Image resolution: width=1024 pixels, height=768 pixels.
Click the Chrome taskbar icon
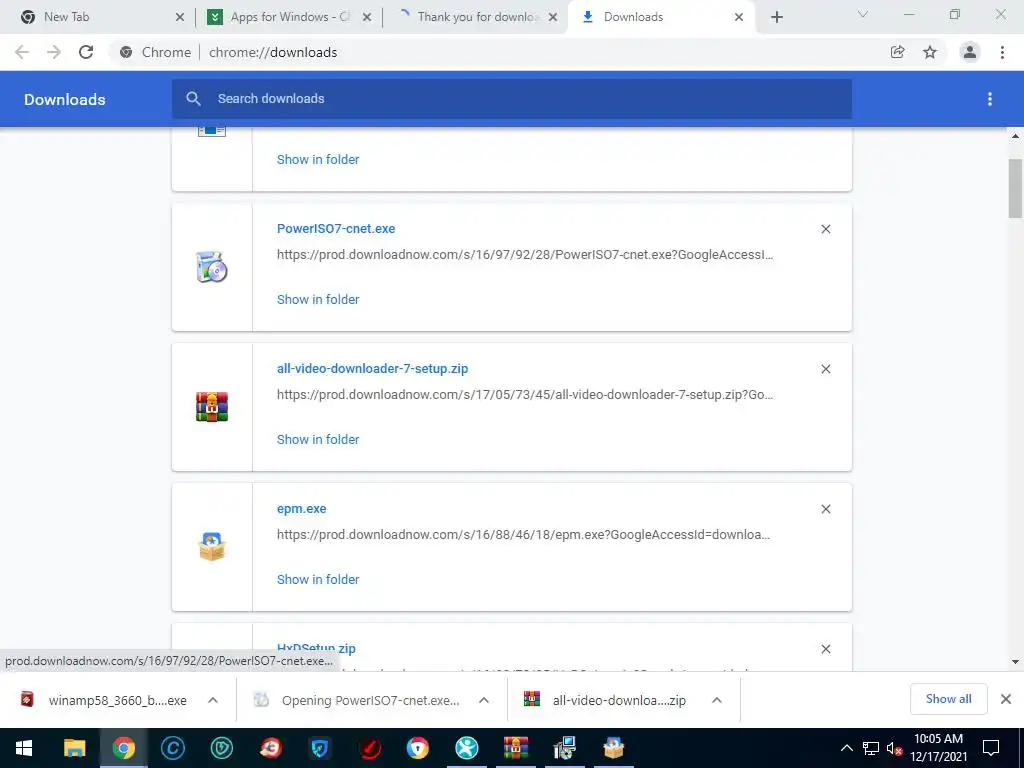pos(123,748)
